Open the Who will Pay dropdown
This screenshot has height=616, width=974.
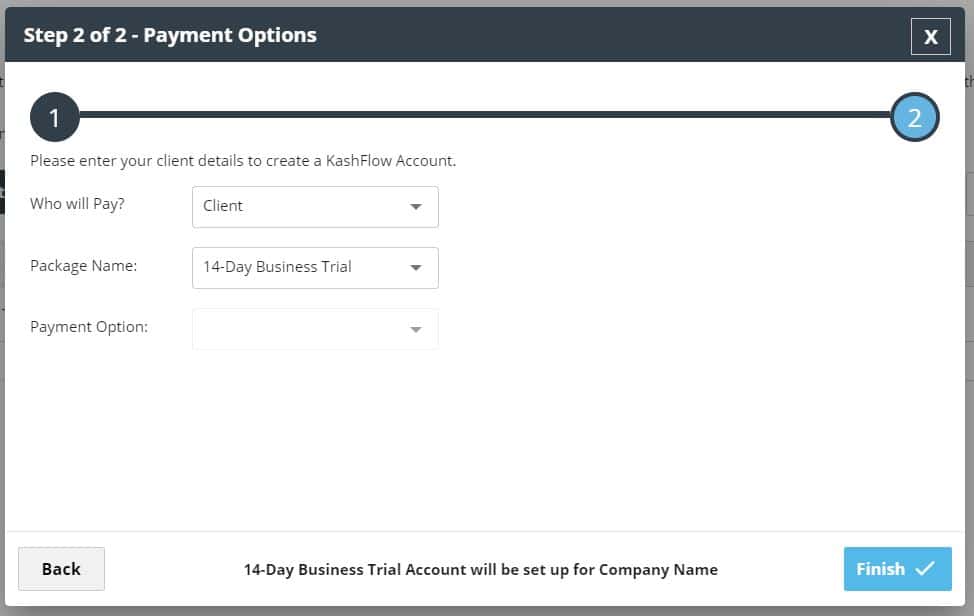click(314, 207)
